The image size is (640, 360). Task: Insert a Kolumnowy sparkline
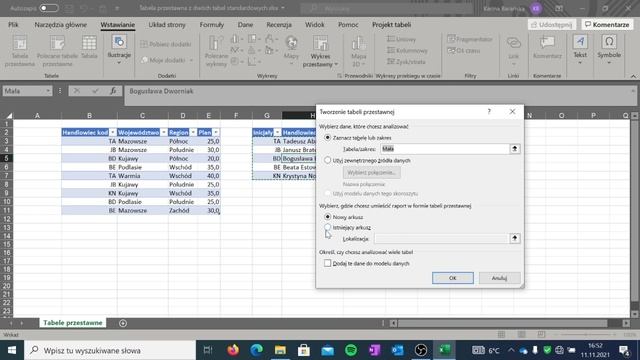pos(407,51)
